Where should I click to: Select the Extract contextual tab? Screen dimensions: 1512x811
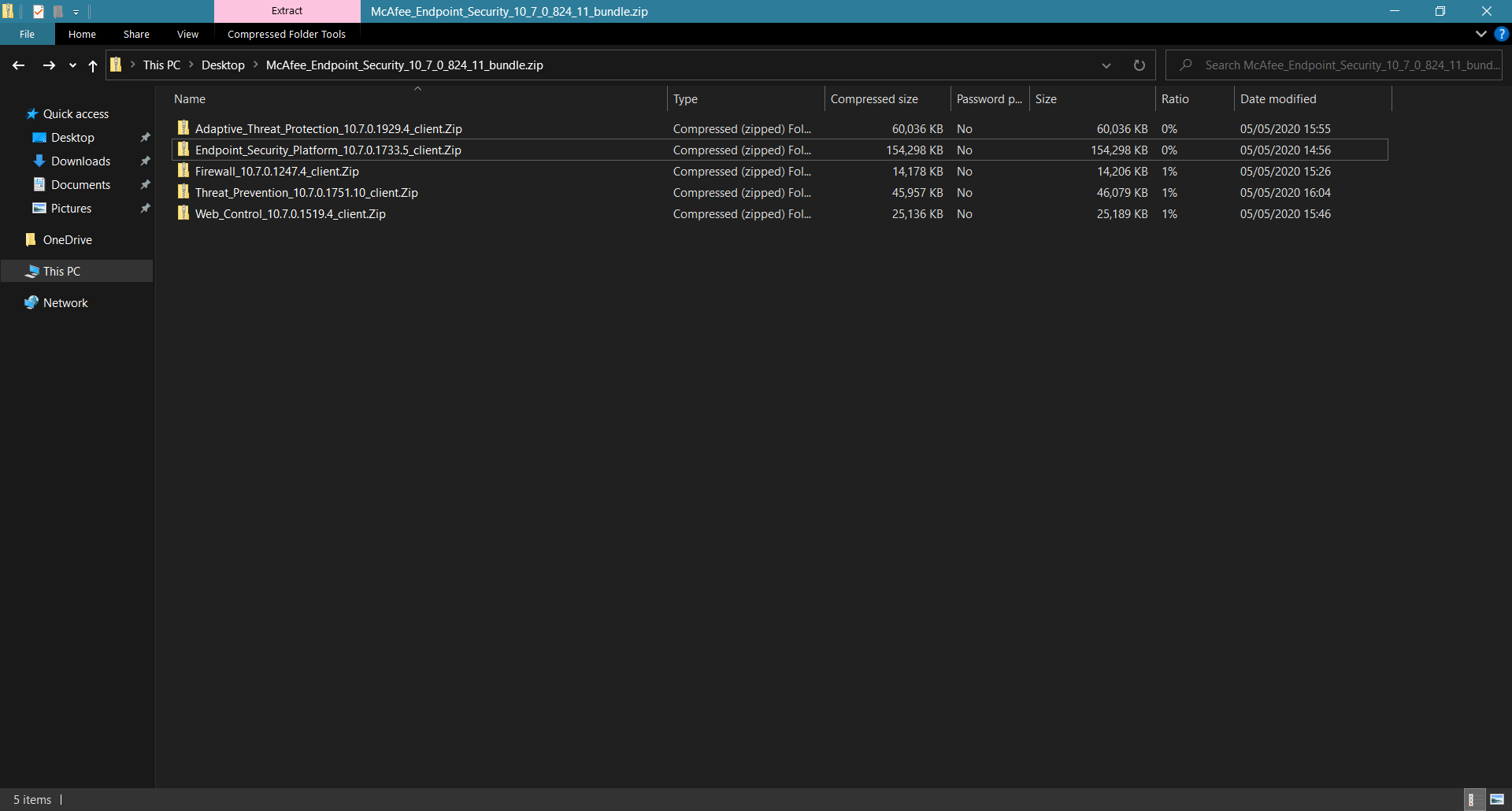click(x=287, y=11)
